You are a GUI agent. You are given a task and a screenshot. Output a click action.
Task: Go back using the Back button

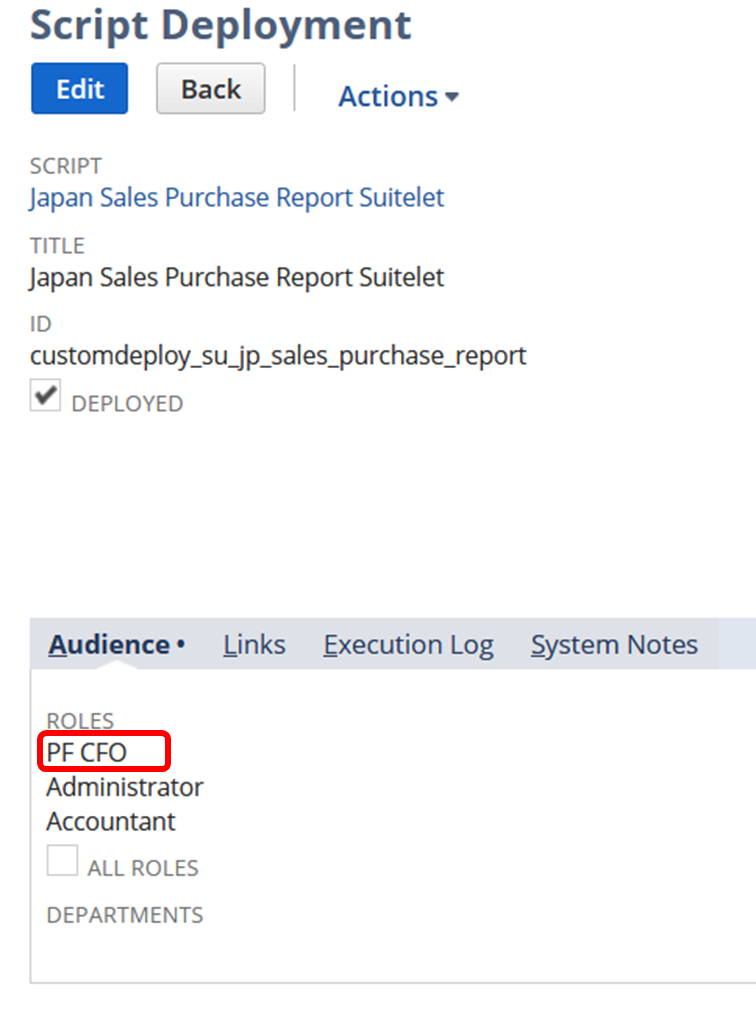(x=210, y=89)
